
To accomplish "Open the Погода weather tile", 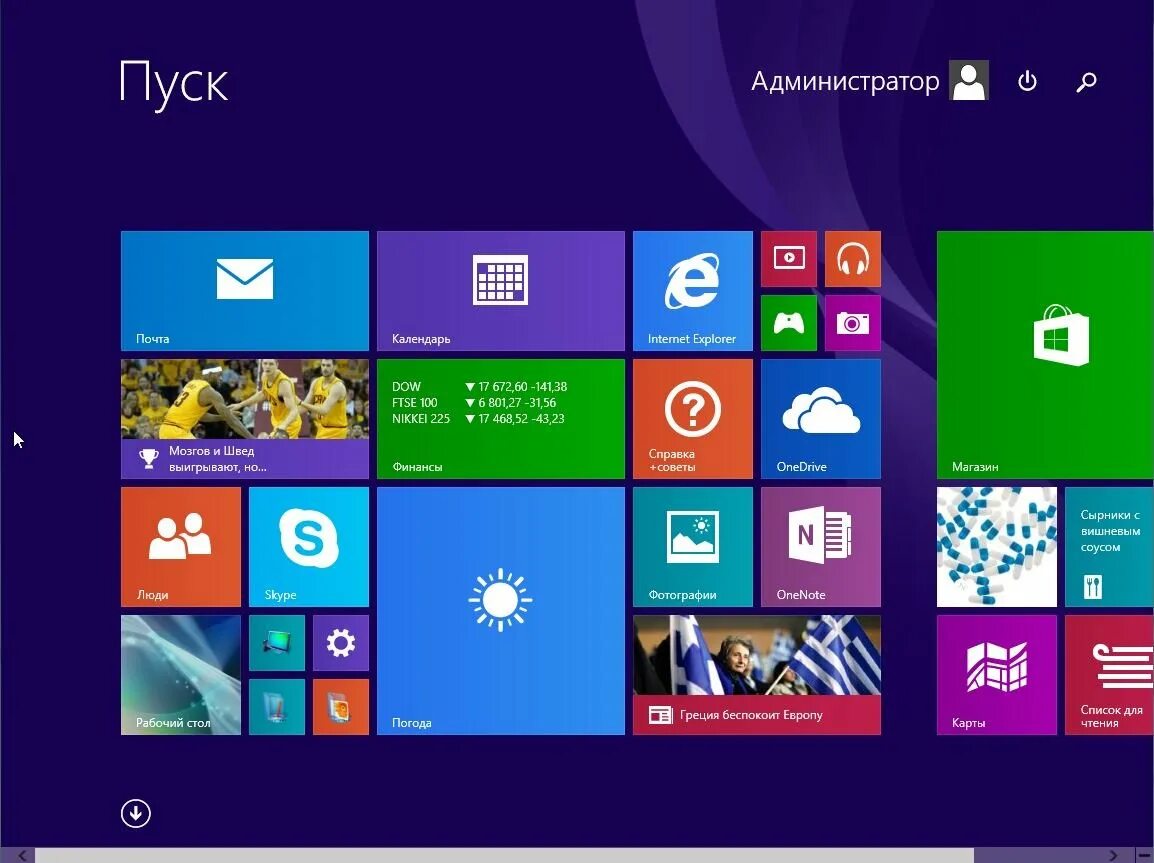I will (500, 611).
